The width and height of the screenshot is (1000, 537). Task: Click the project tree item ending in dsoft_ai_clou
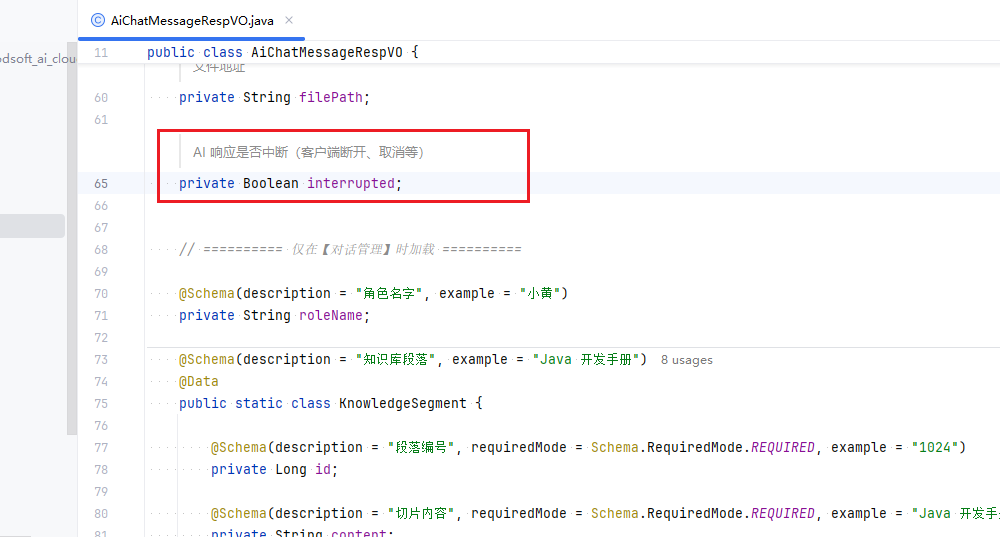pyautogui.click(x=38, y=59)
